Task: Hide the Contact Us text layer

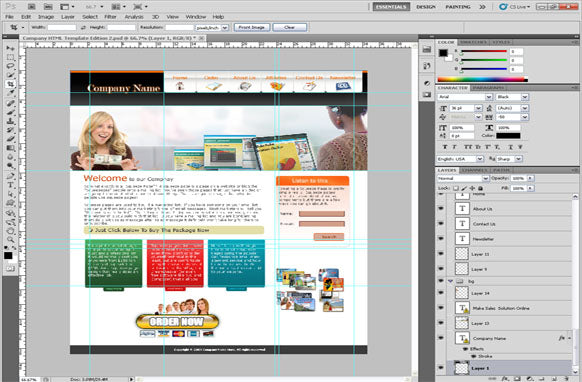Action: [x=441, y=224]
